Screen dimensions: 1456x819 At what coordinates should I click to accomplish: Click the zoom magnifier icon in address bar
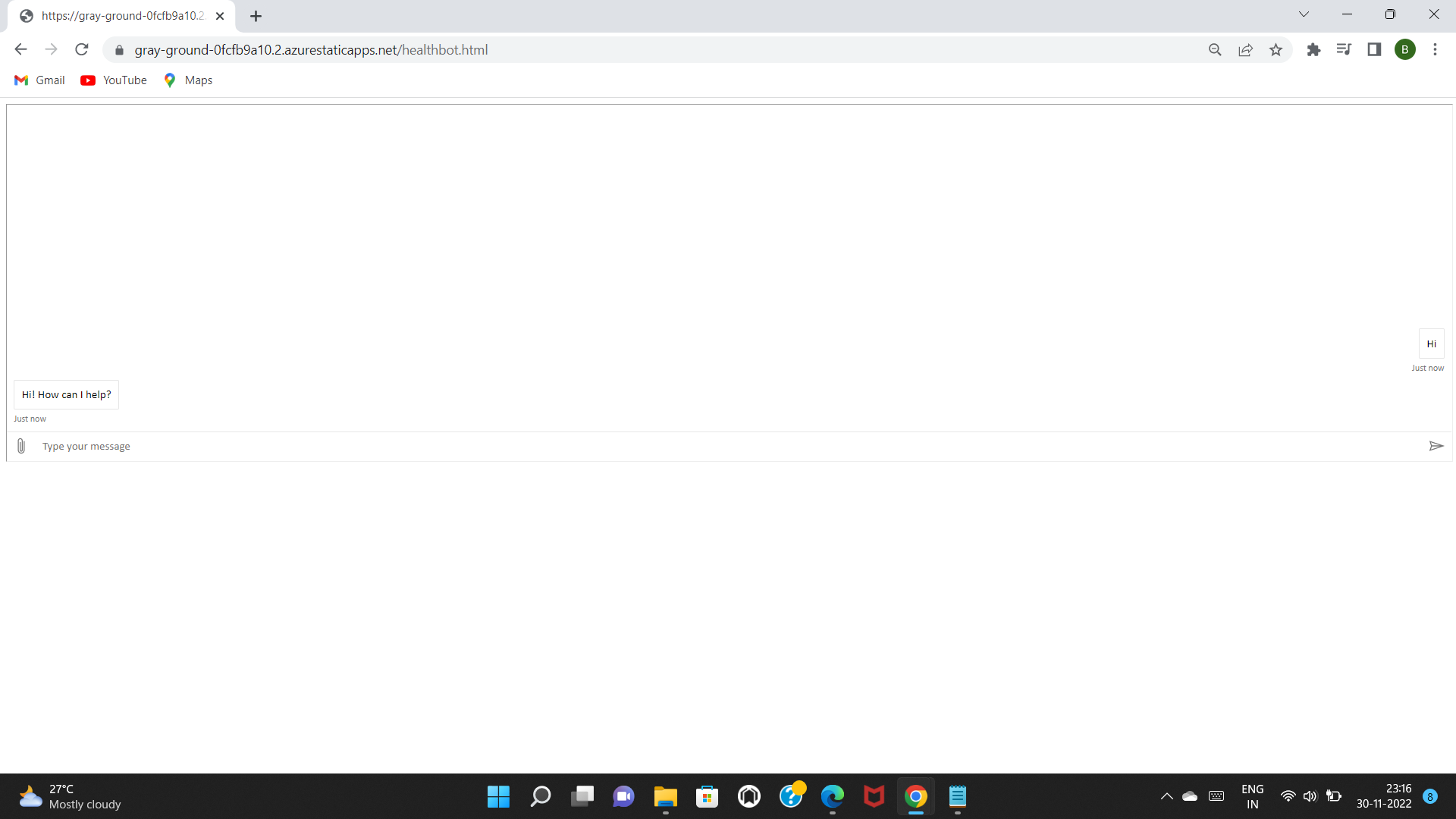1215,49
